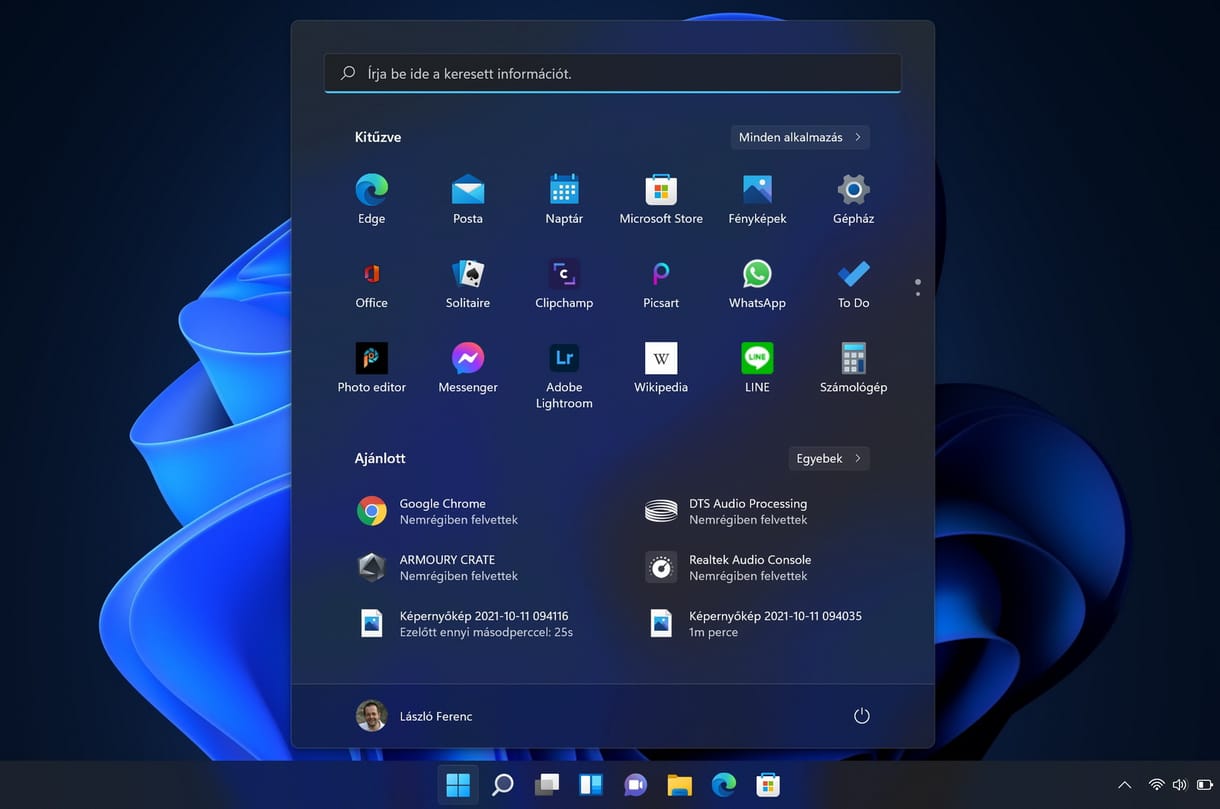Viewport: 1220px width, 809px height.
Task: Launch the Fényképek photos app
Action: 757,199
